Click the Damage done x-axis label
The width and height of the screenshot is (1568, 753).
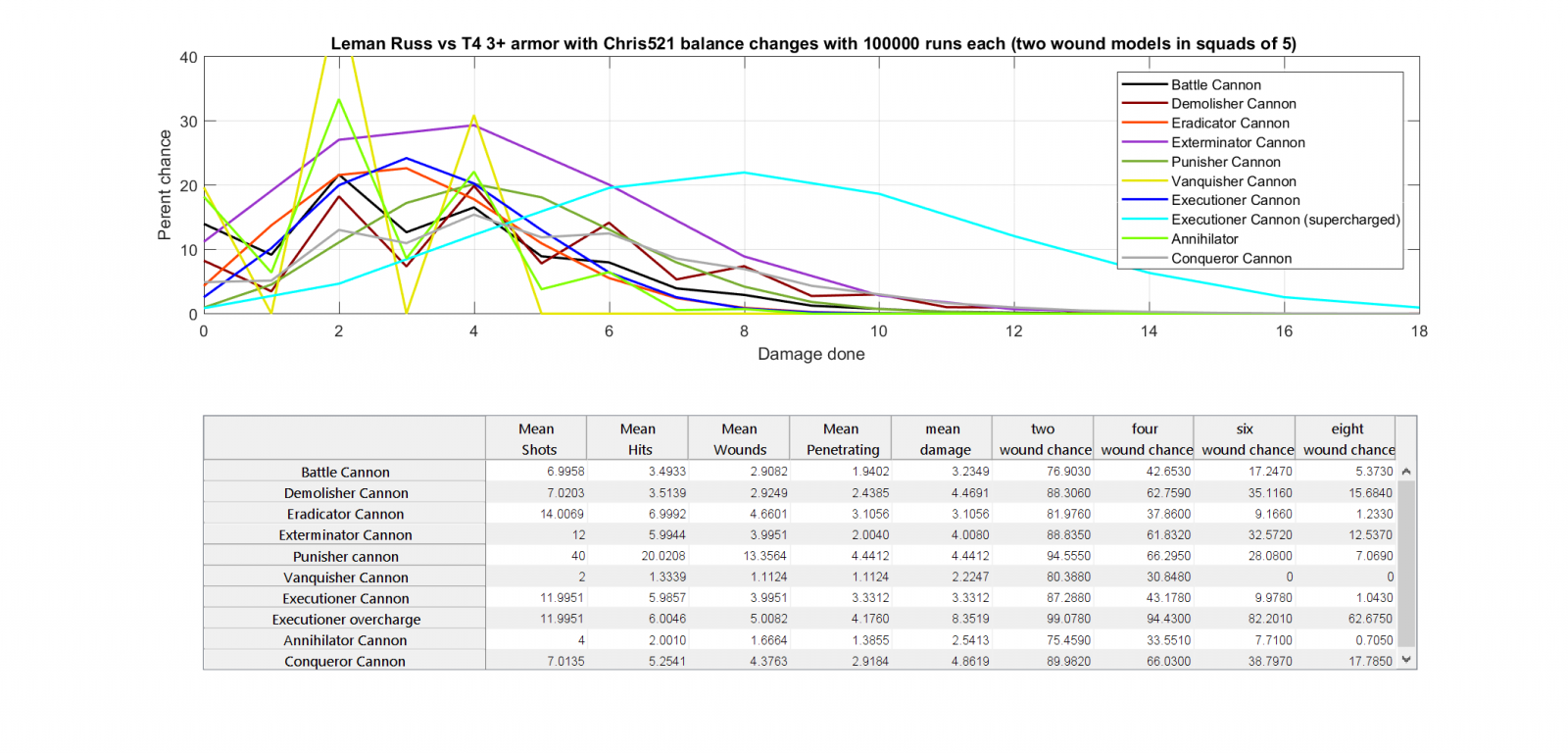point(810,354)
